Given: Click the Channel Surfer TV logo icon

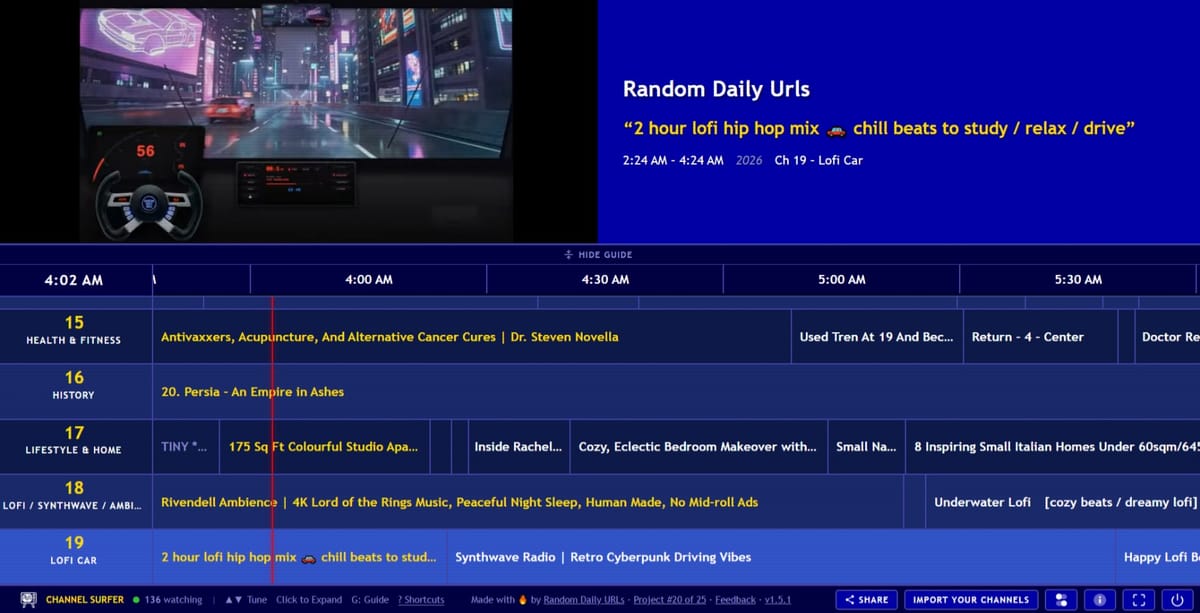Looking at the screenshot, I should 27,600.
